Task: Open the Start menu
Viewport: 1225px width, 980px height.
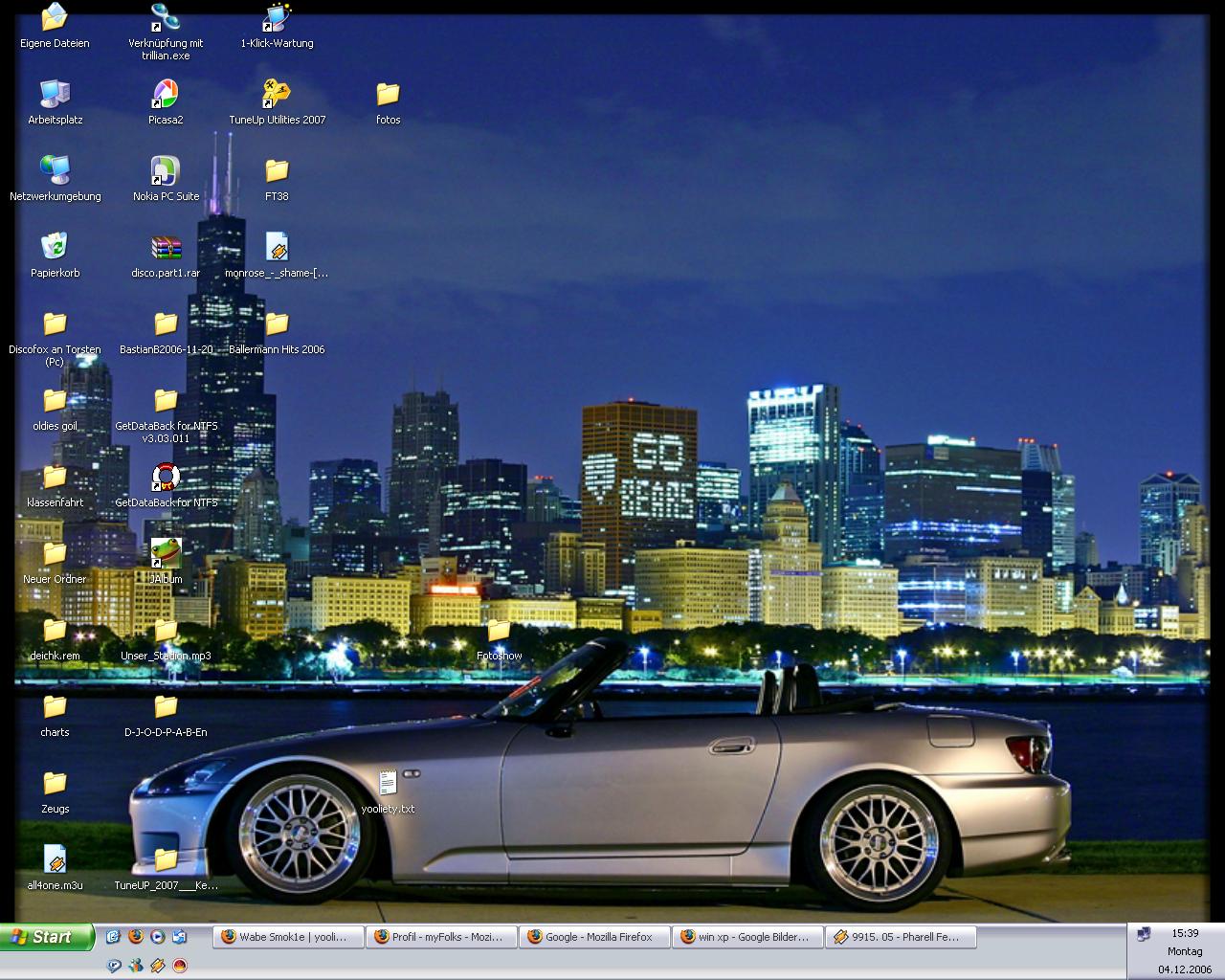Action: coord(47,937)
